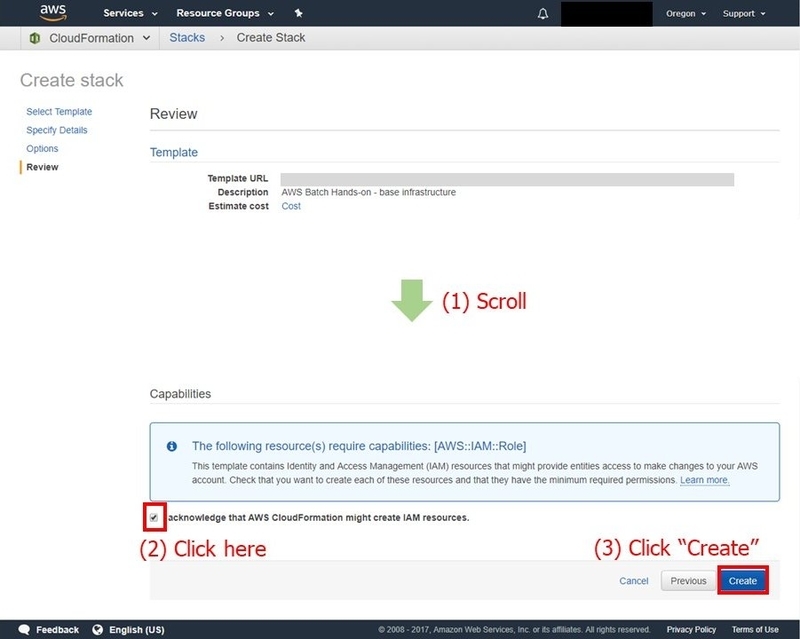Click the Cancel link
The image size is (800, 639).
pyautogui.click(x=634, y=581)
